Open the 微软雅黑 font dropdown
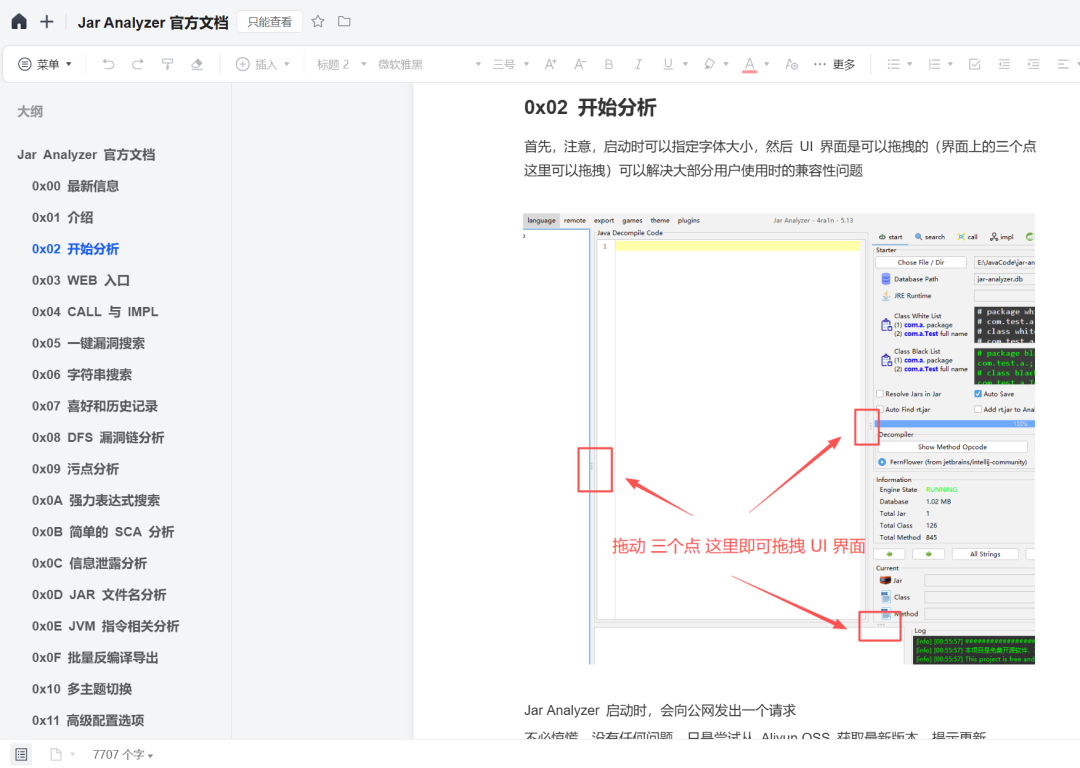The image size is (1080, 768). pos(429,64)
